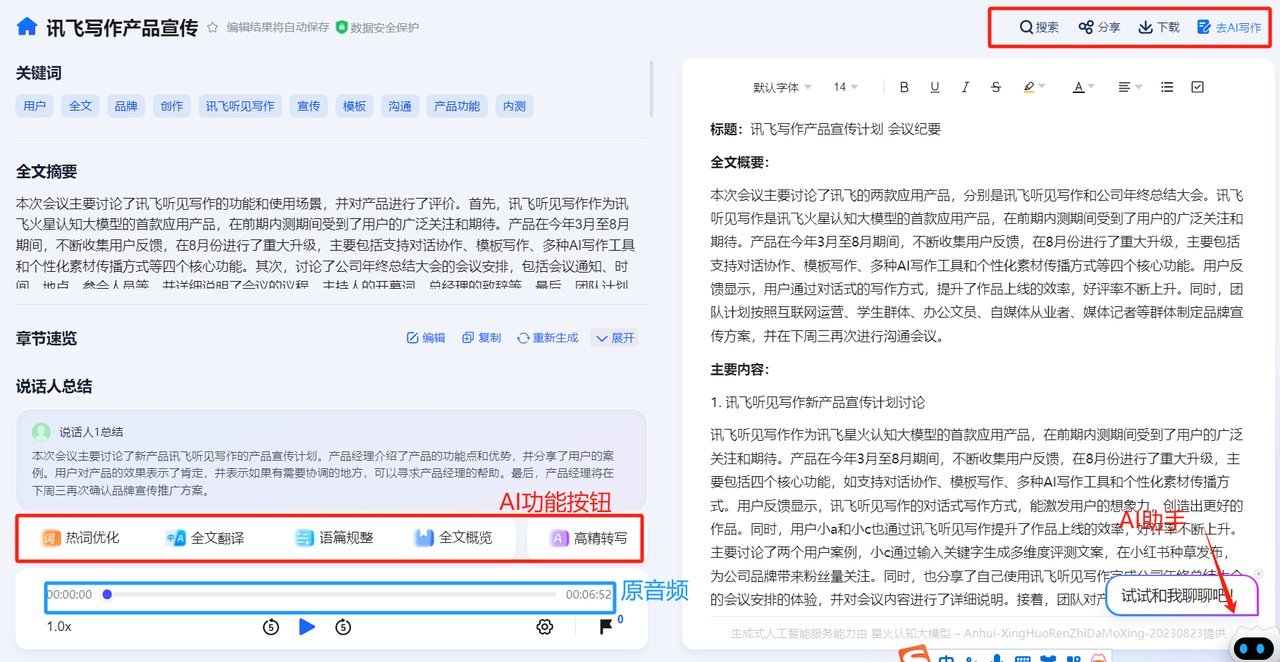Open 全文概览 full-text overview
Viewport: 1280px width, 662px height.
coord(454,538)
